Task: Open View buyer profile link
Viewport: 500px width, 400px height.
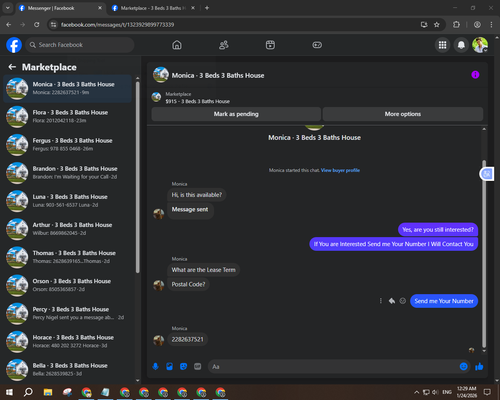Action: click(340, 170)
